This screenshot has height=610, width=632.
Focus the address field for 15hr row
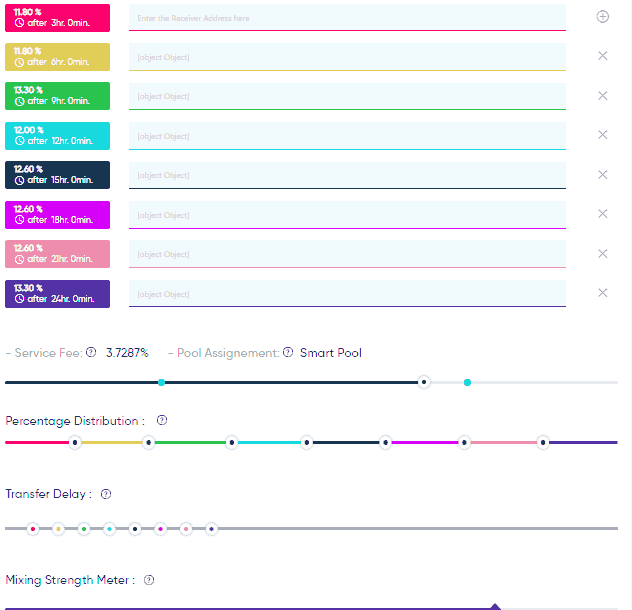tap(347, 175)
